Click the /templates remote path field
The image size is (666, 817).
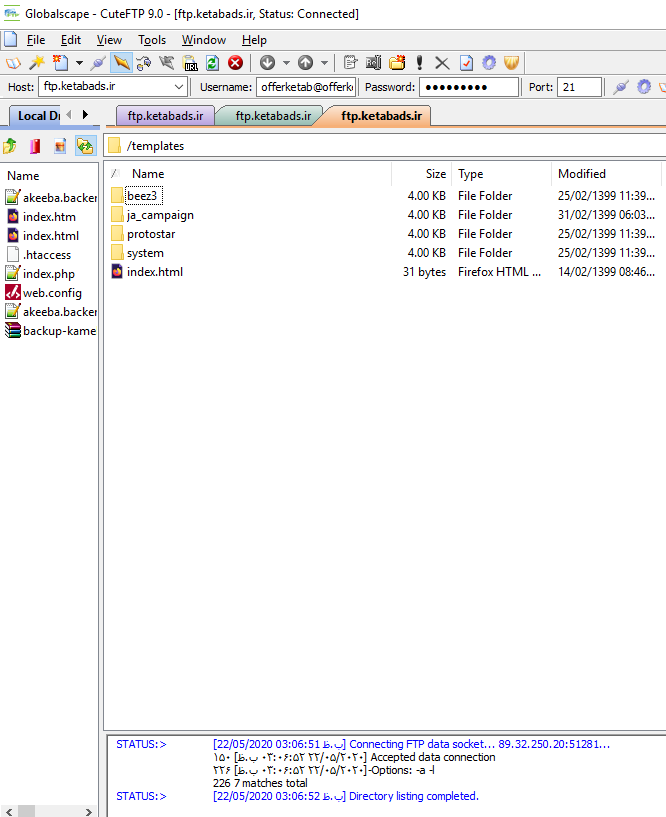pos(385,146)
